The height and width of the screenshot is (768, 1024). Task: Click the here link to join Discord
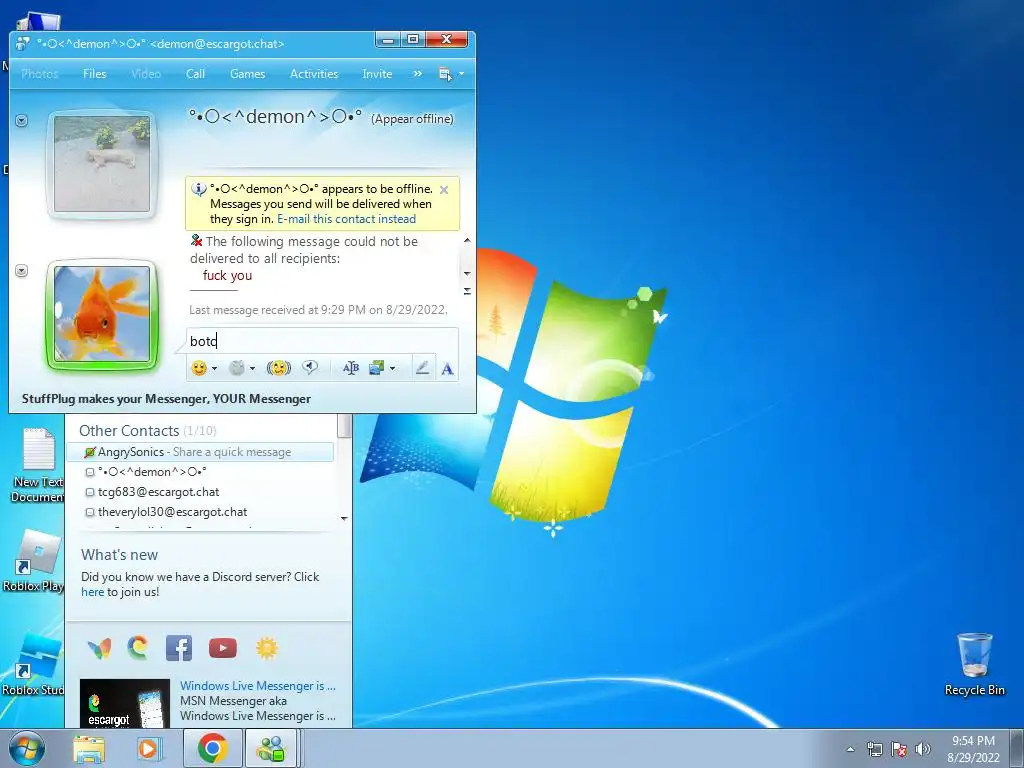point(92,592)
